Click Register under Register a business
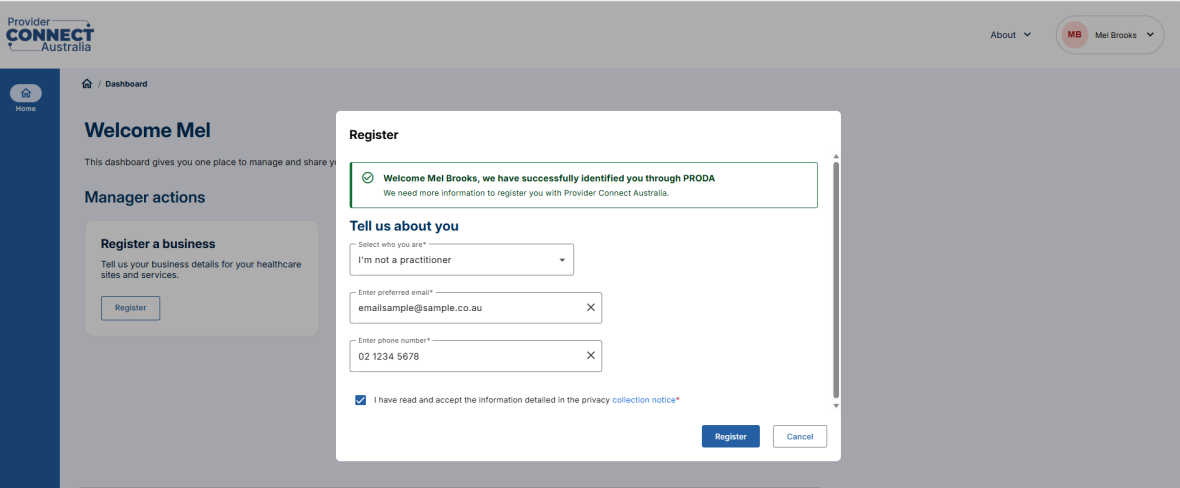 point(130,308)
